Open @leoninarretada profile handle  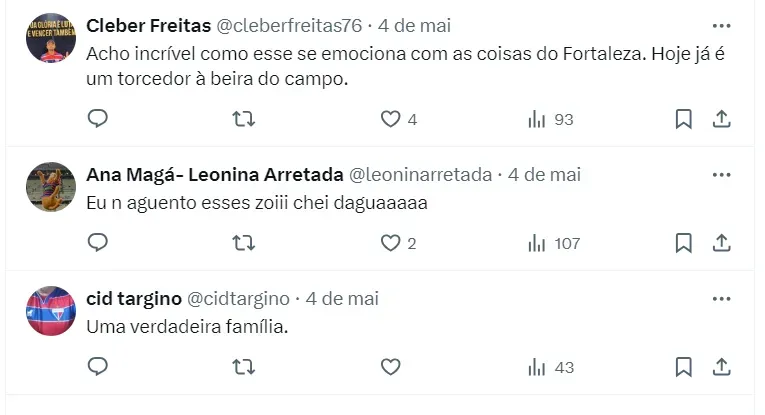pyautogui.click(x=420, y=174)
